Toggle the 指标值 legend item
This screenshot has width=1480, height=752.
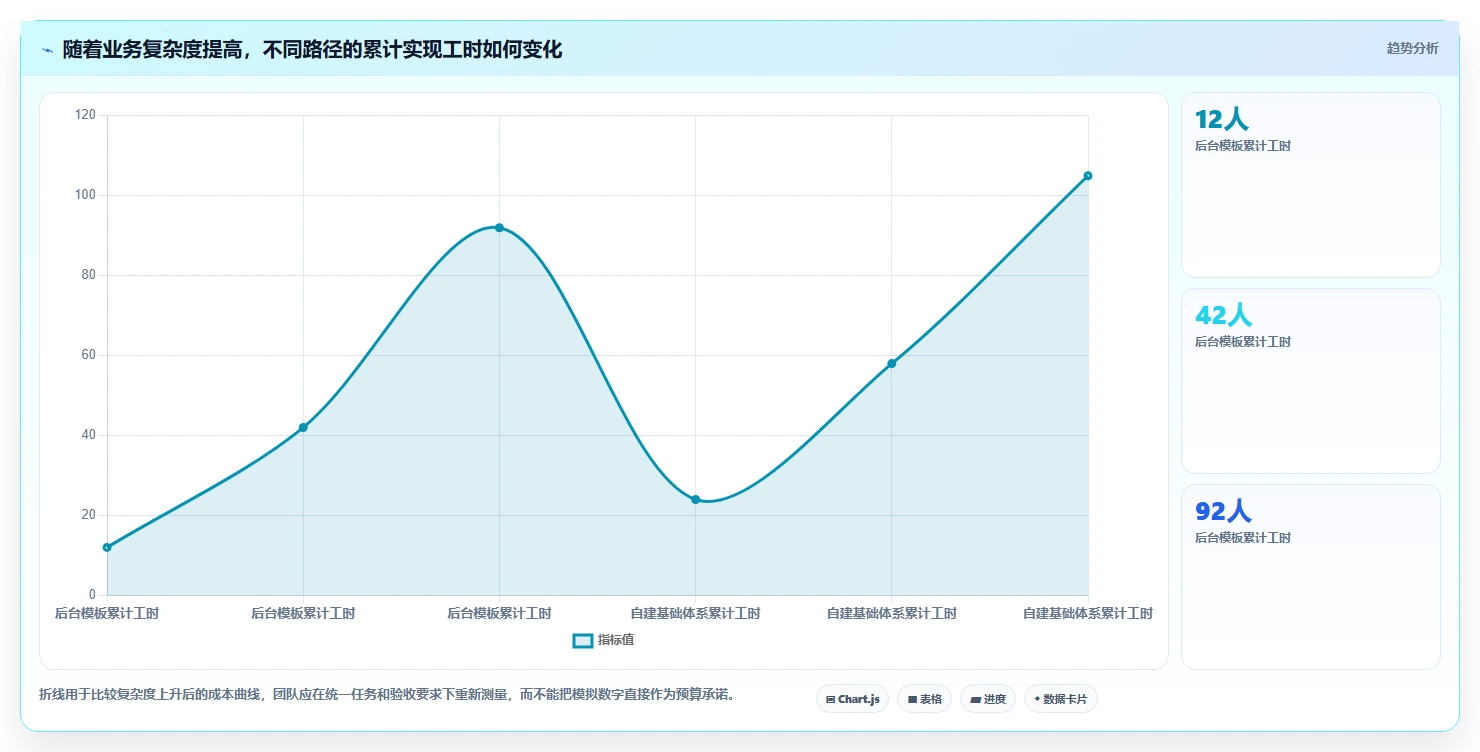(x=603, y=640)
